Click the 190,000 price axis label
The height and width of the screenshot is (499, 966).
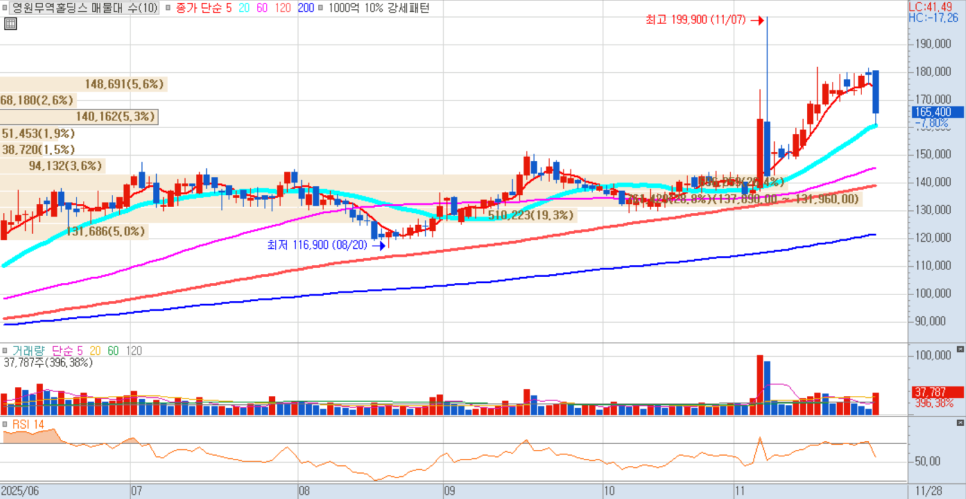tap(934, 44)
